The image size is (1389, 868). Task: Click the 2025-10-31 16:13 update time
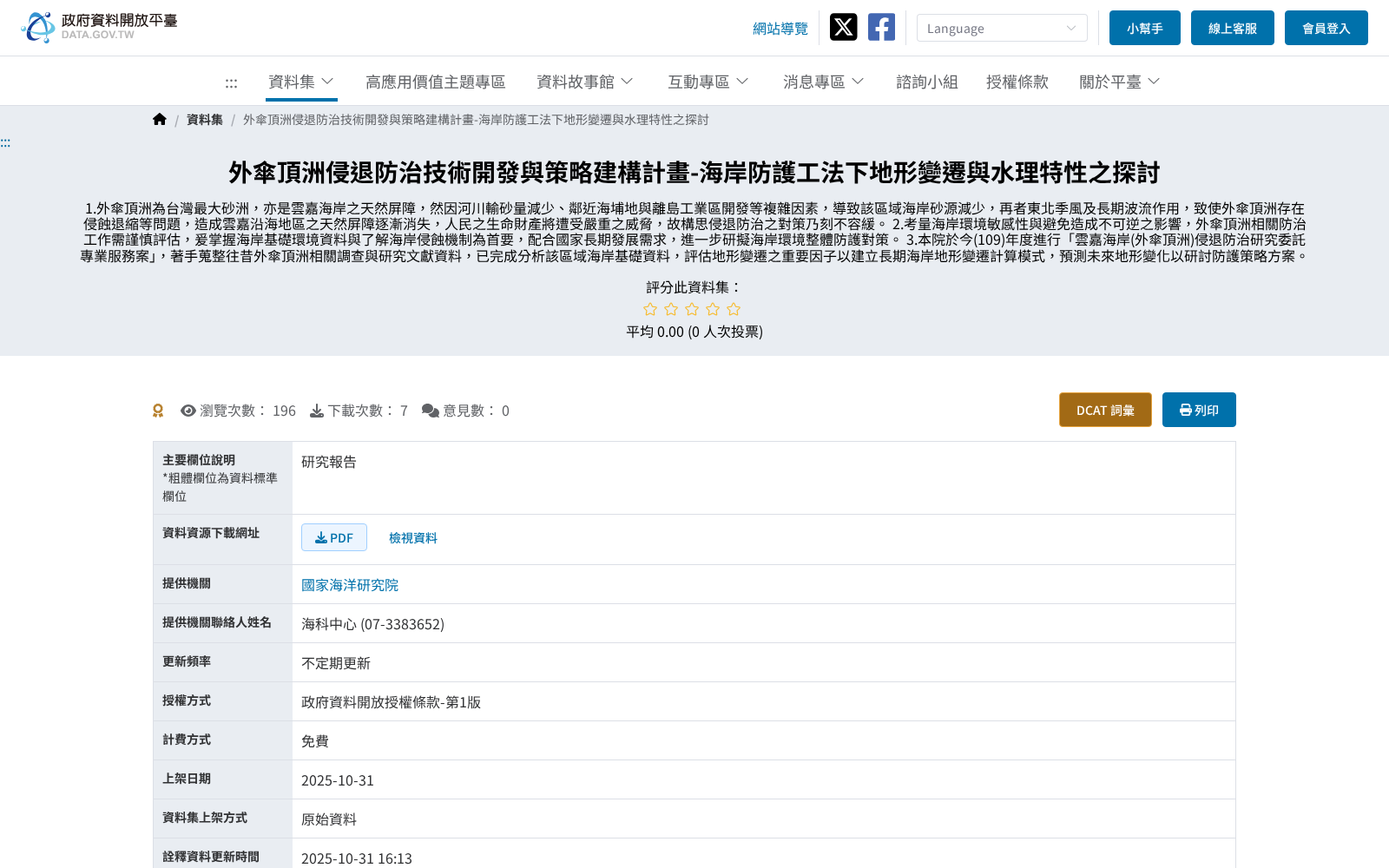[x=357, y=858]
